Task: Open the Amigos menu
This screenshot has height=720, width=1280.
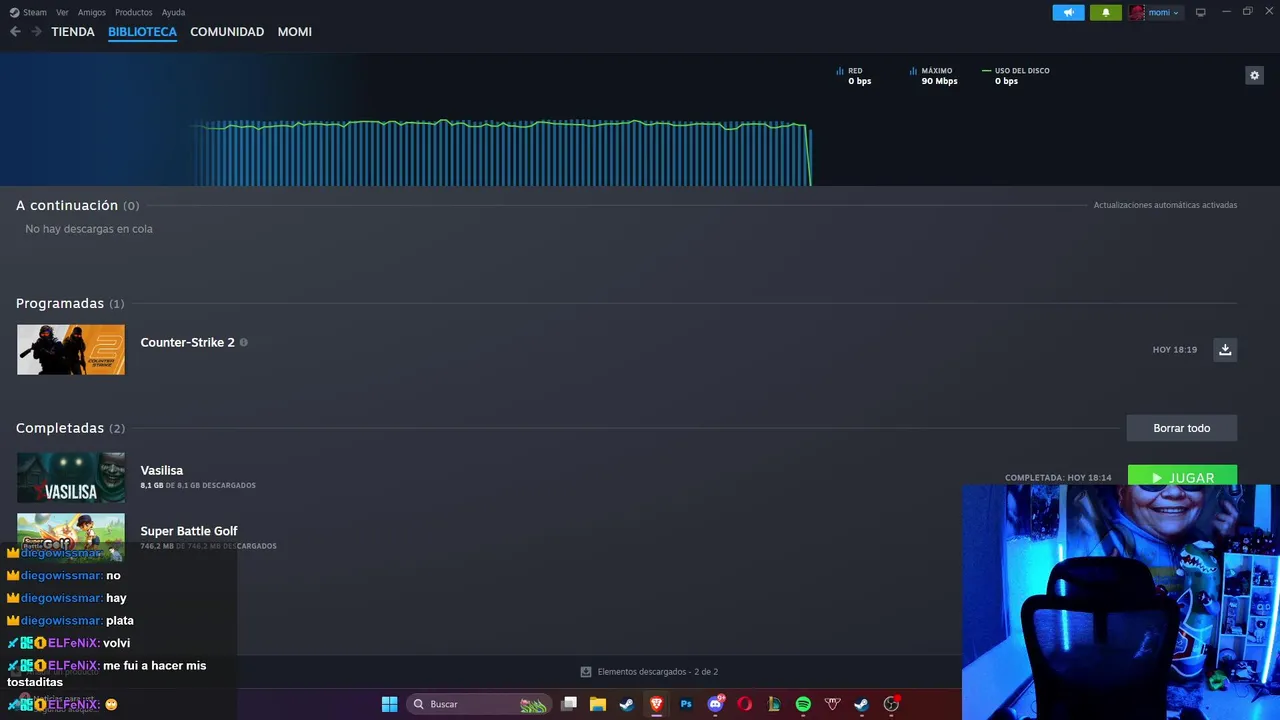Action: tap(92, 12)
